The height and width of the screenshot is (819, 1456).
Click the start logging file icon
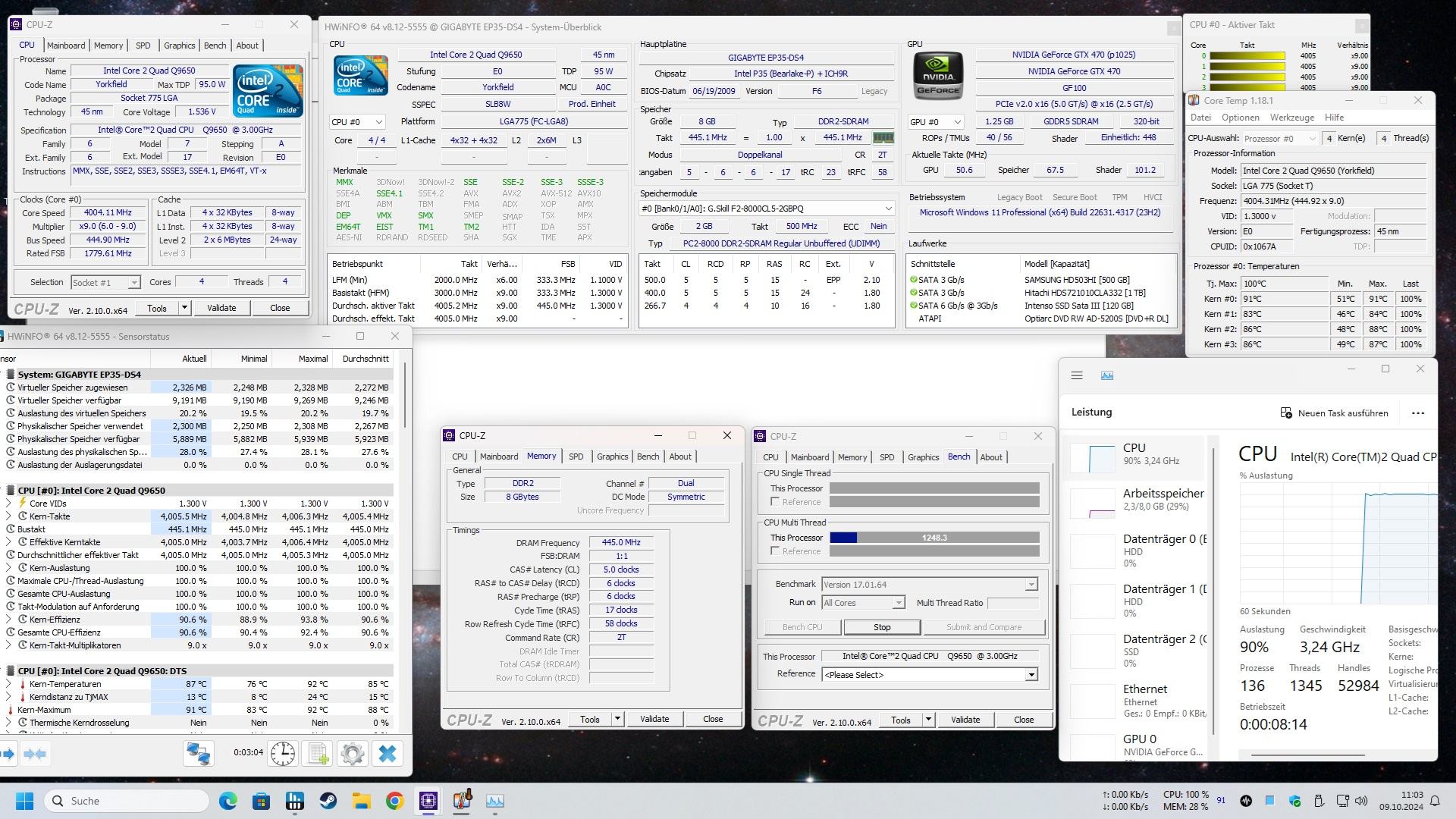pos(318,754)
